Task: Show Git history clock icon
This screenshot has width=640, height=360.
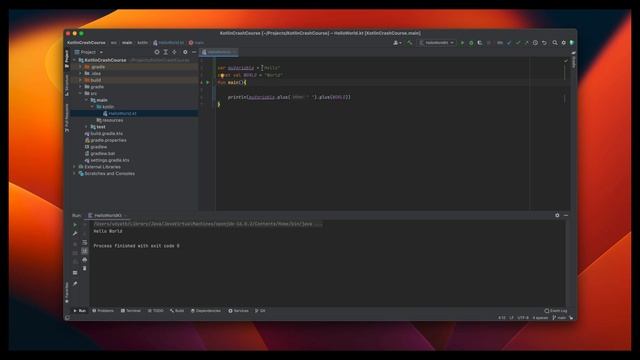Action: coord(535,42)
